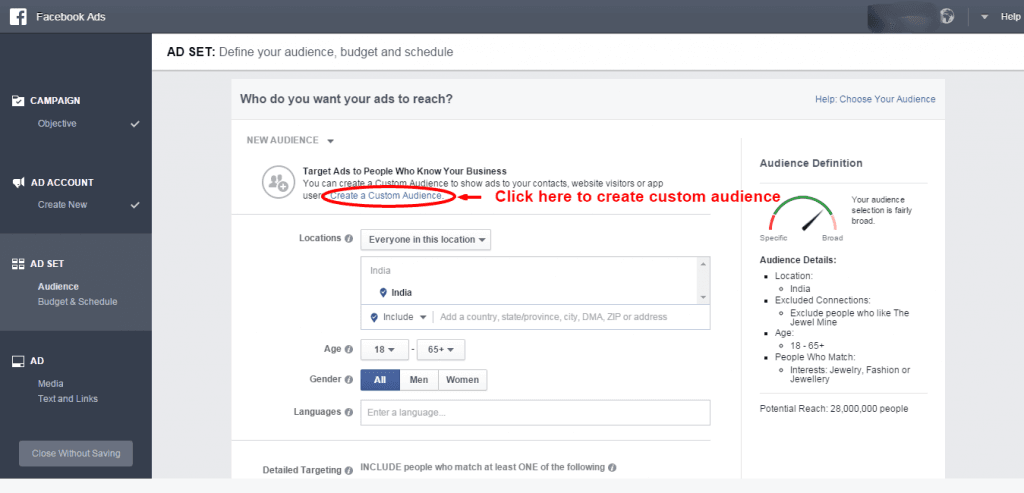The image size is (1024, 493).
Task: Open the Budget & Schedule section
Action: tap(78, 302)
